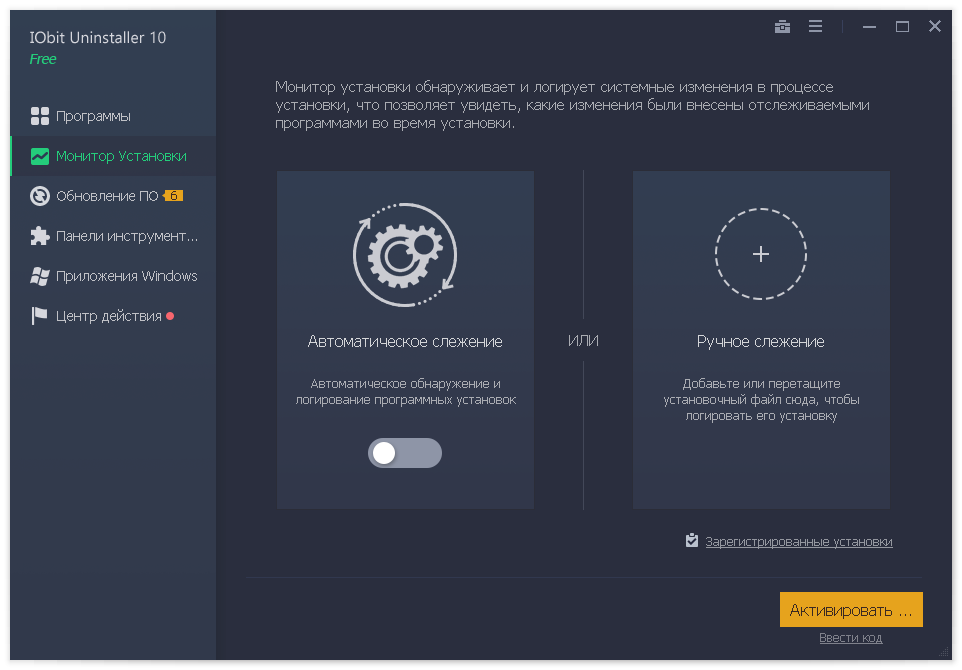The width and height of the screenshot is (962, 670).
Task: Click the Монитор установки description paragraph
Action: coord(572,105)
